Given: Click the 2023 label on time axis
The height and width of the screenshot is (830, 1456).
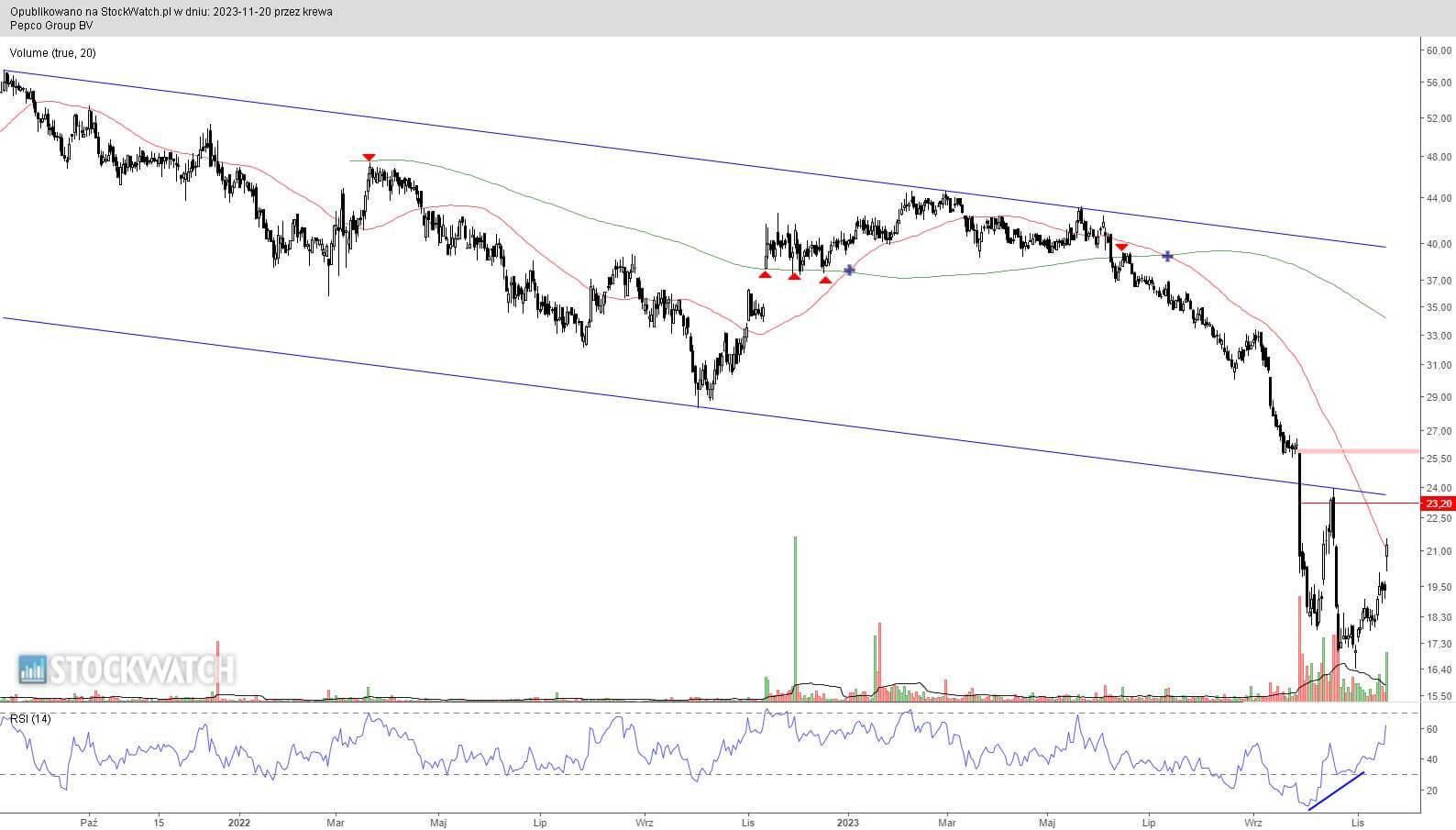Looking at the screenshot, I should point(848,823).
